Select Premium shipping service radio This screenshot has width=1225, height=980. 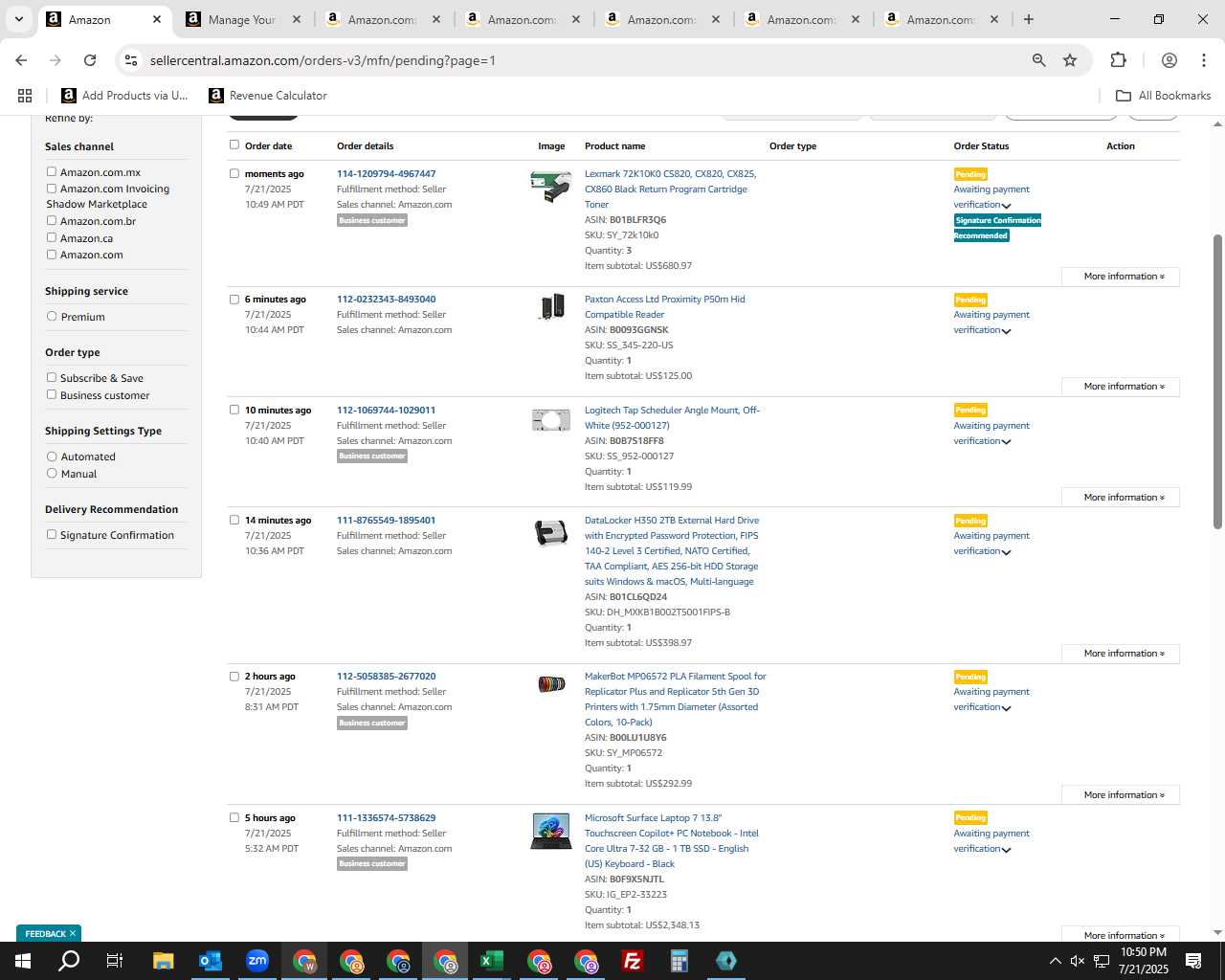pyautogui.click(x=52, y=316)
